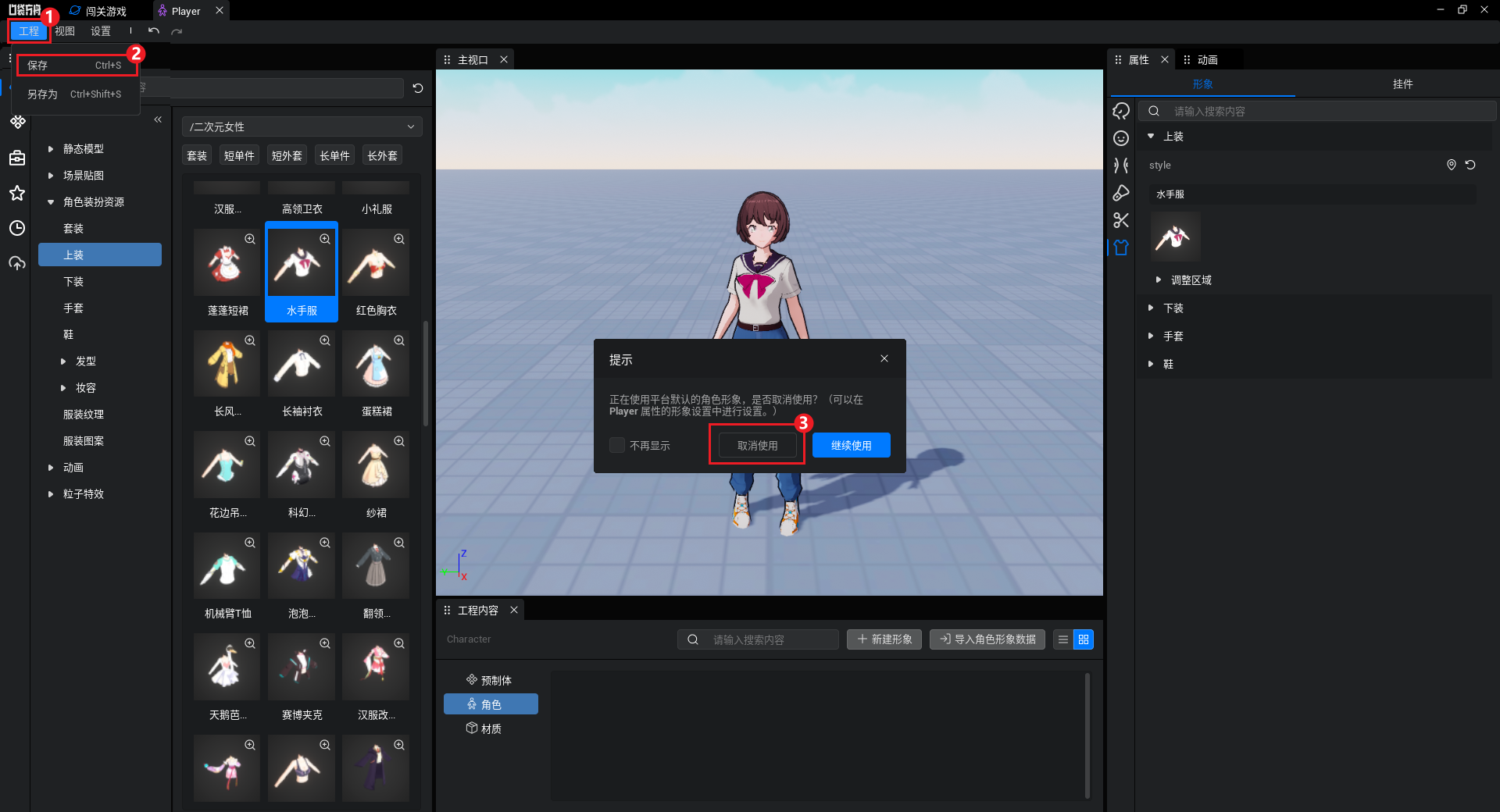Image resolution: width=1500 pixels, height=812 pixels.
Task: Select 预制体 in project content list
Action: [491, 680]
